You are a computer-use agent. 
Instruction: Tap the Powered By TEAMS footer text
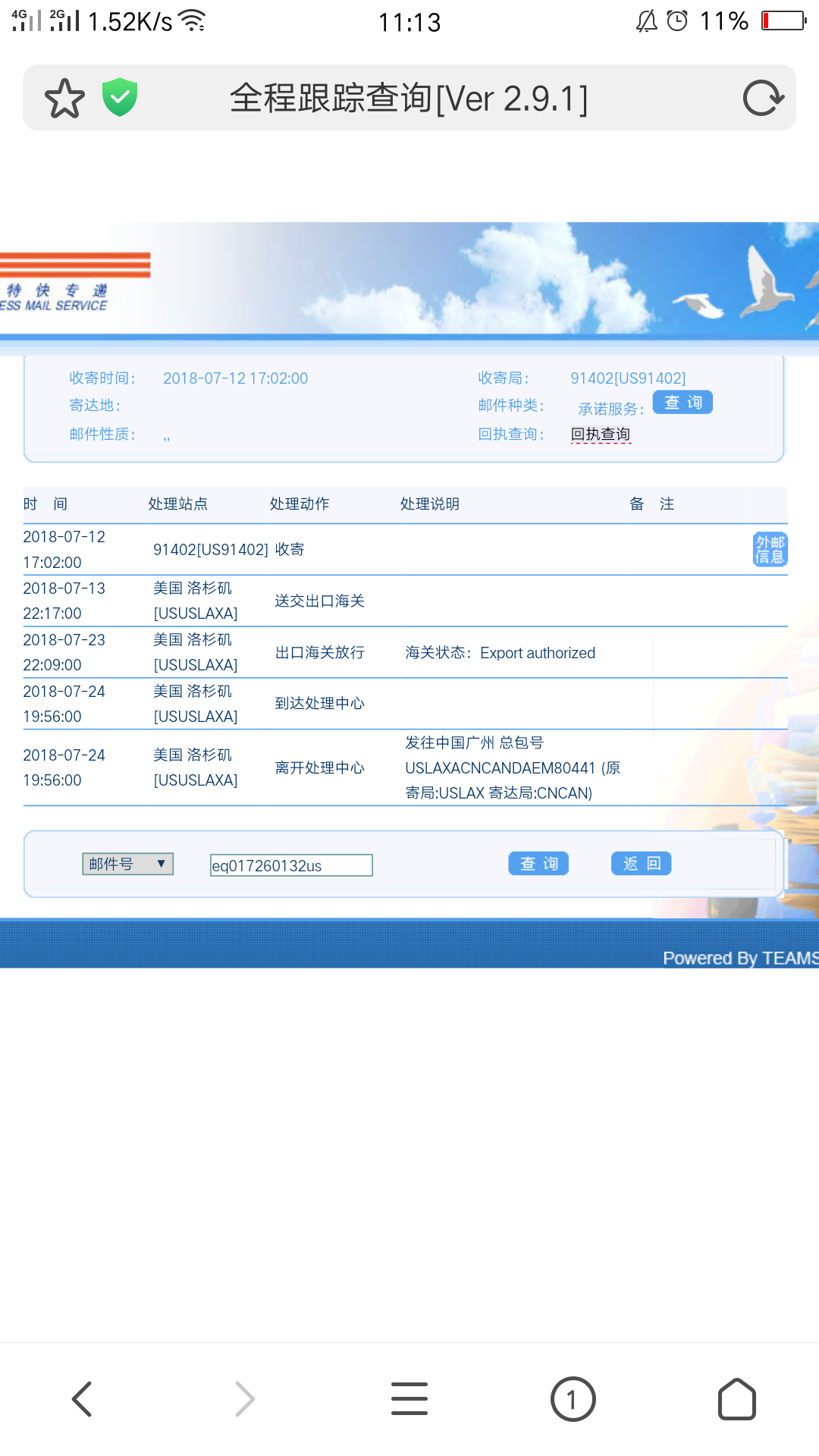click(x=741, y=958)
